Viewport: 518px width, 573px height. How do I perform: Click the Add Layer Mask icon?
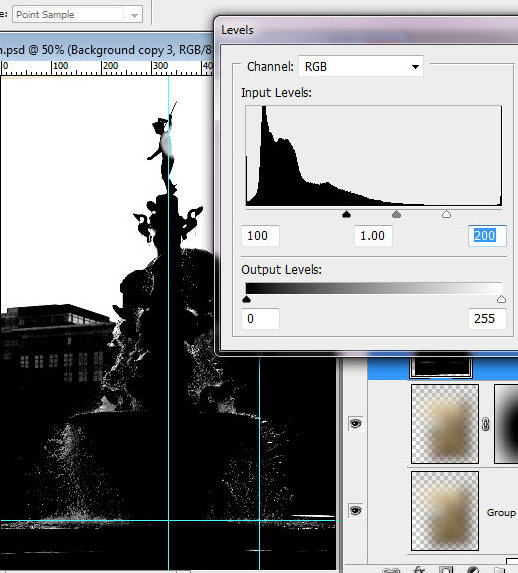click(446, 570)
